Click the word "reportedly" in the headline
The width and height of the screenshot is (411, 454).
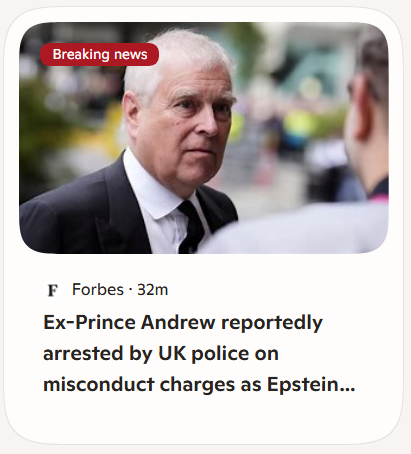[x=272, y=323]
